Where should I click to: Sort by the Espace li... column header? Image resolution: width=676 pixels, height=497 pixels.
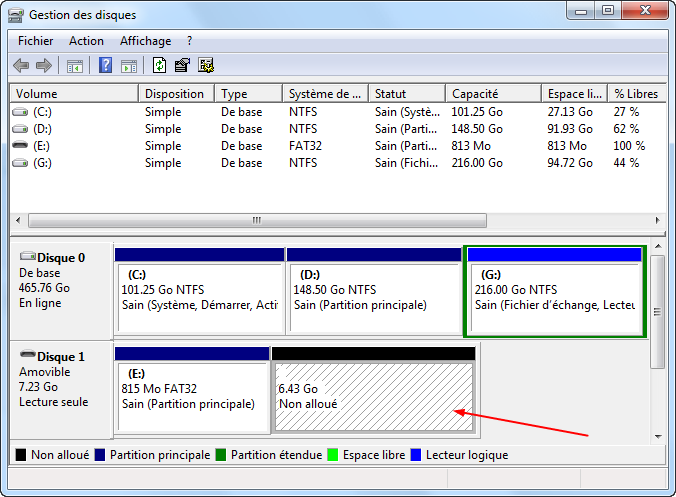pyautogui.click(x=575, y=94)
